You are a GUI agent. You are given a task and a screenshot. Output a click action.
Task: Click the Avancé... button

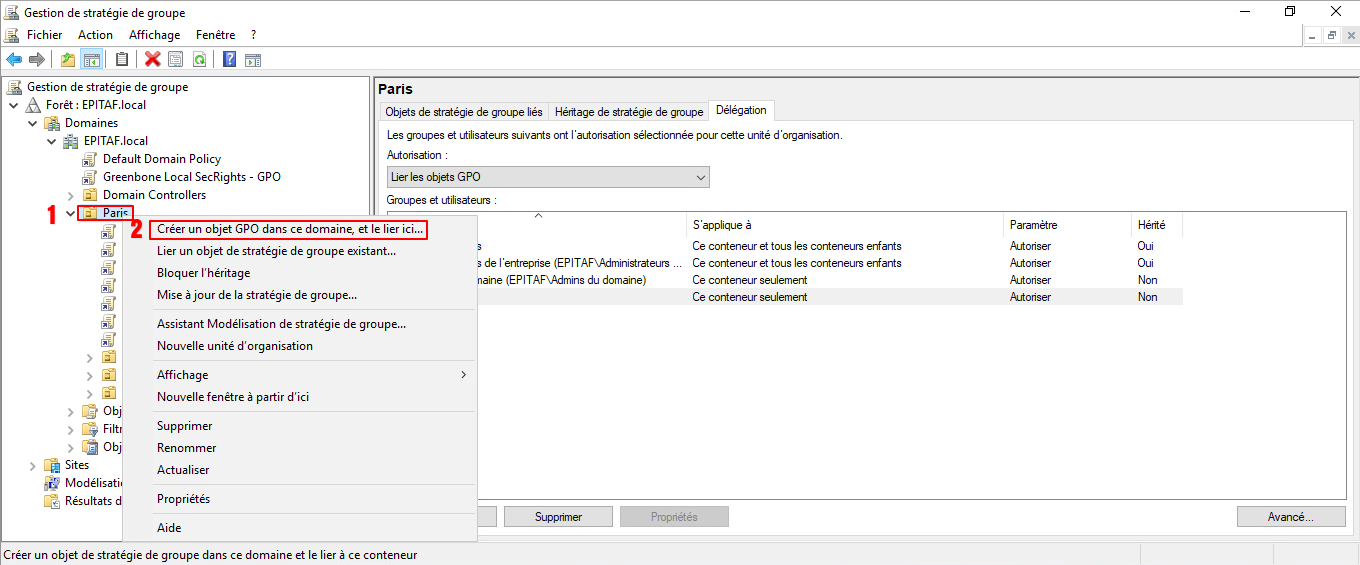pos(1290,517)
